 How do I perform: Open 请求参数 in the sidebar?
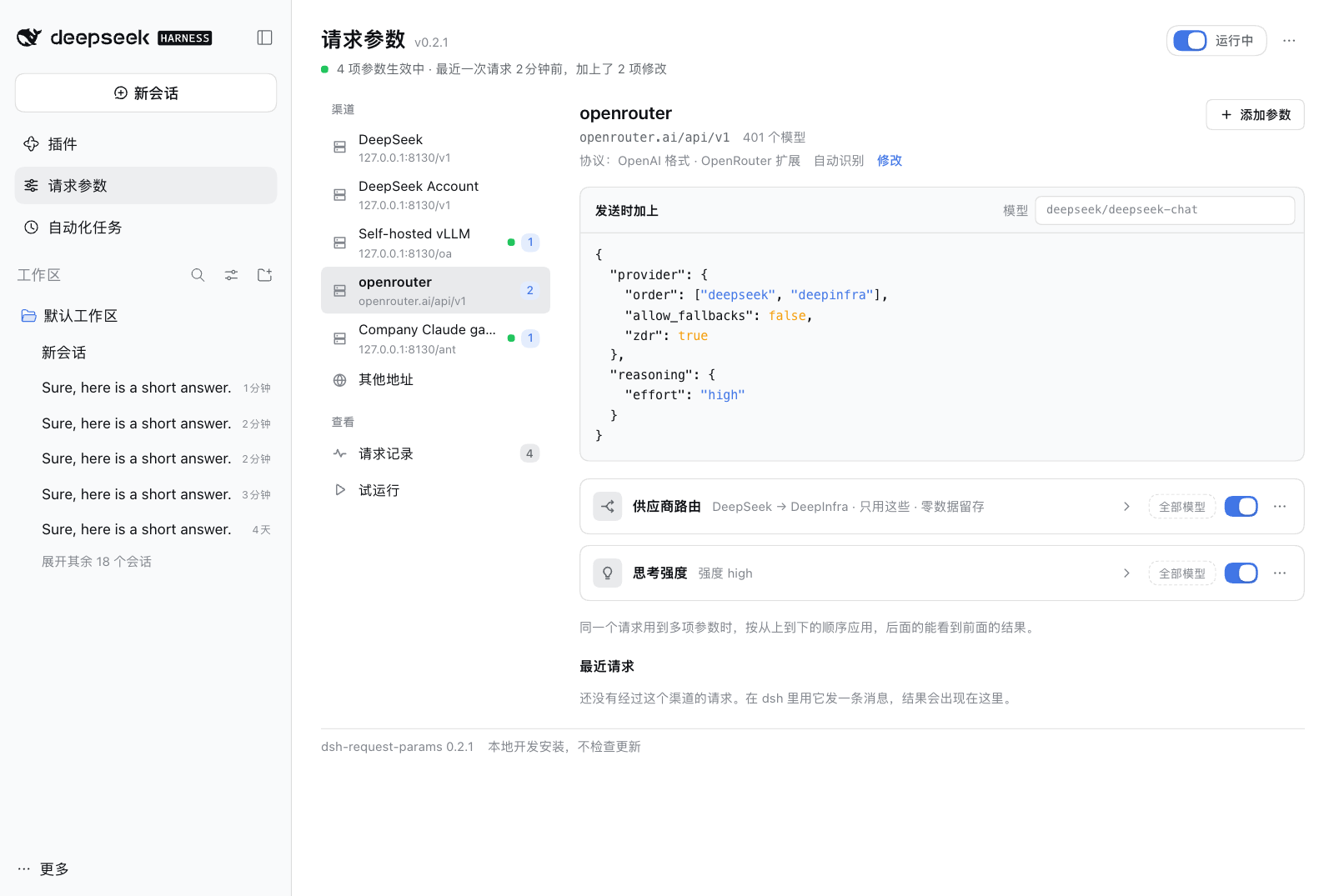146,185
